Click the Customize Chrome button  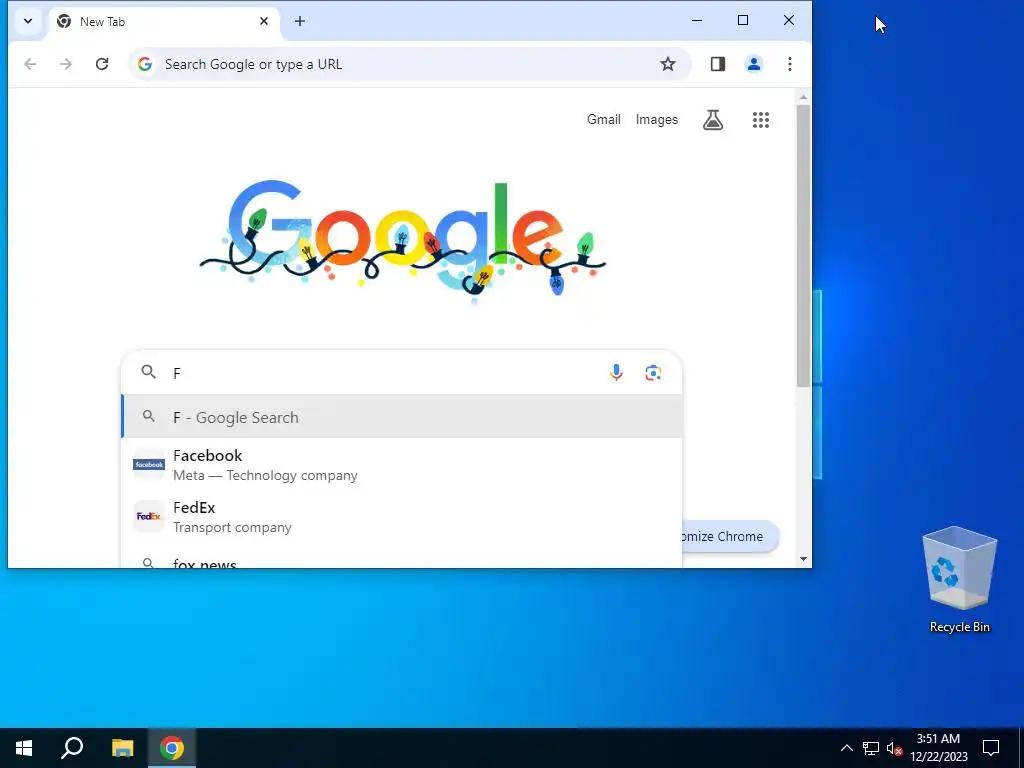[x=730, y=536]
